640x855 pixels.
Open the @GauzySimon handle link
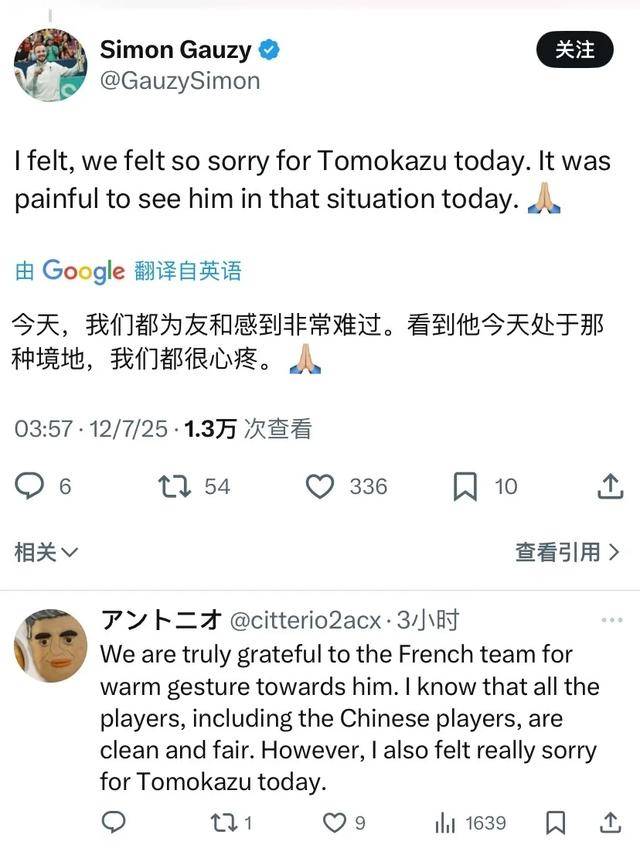(180, 80)
